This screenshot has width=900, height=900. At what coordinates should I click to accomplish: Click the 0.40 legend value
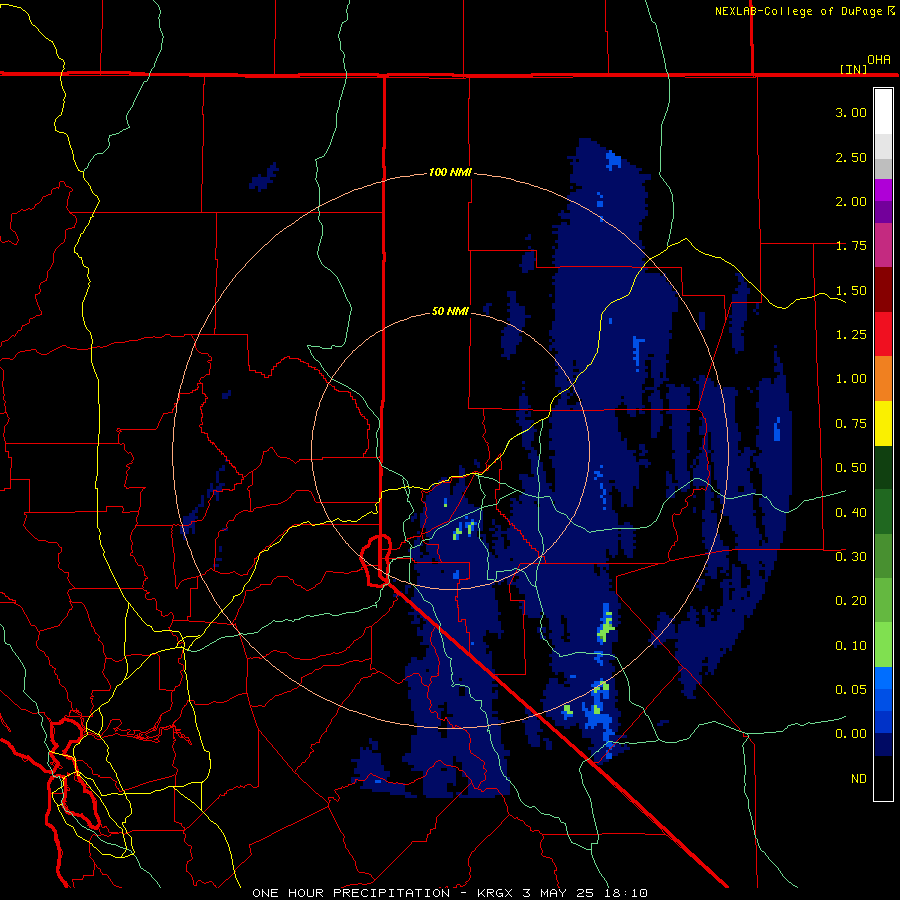pos(851,513)
